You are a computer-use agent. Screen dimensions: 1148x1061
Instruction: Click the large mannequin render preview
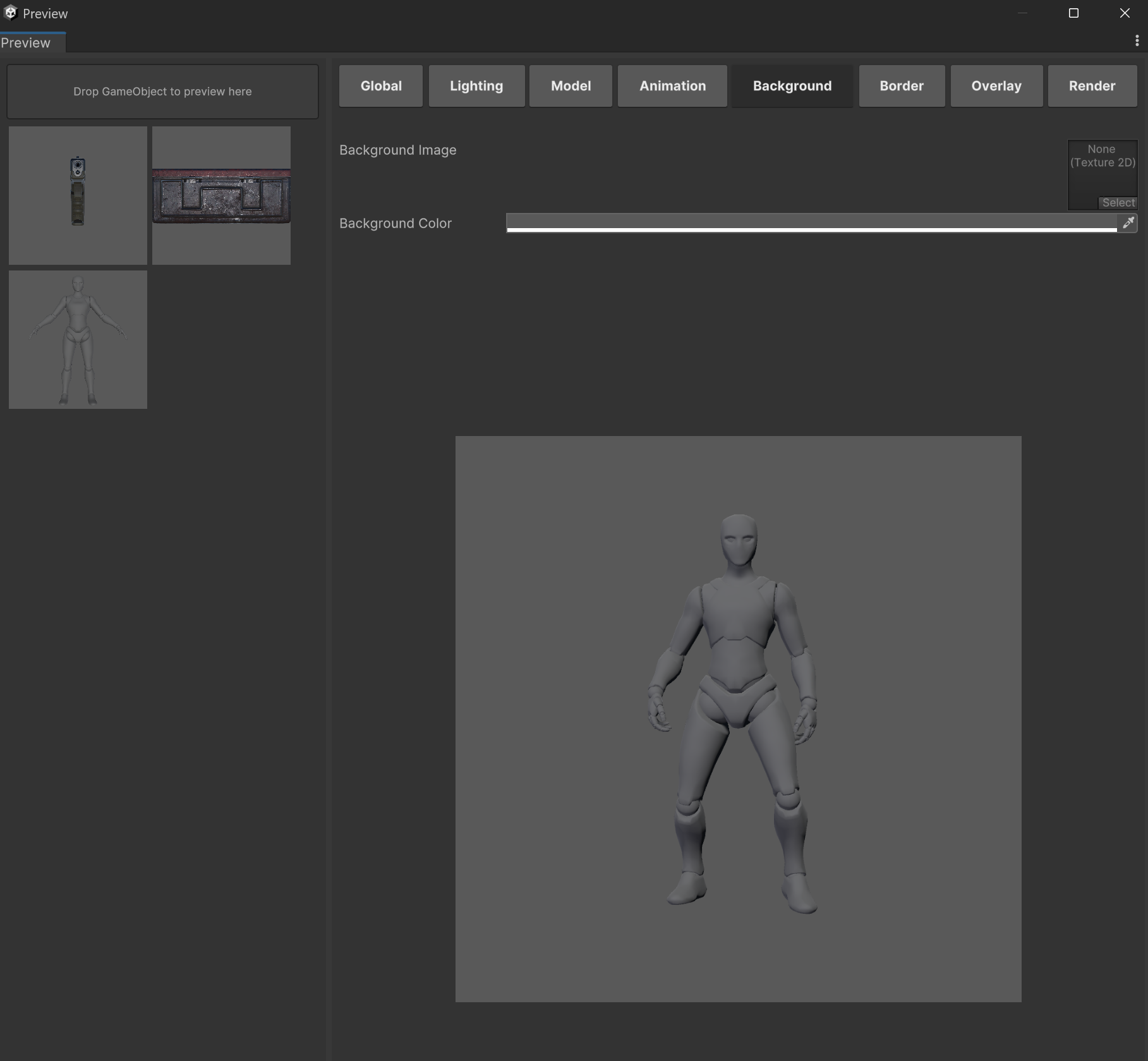(738, 718)
